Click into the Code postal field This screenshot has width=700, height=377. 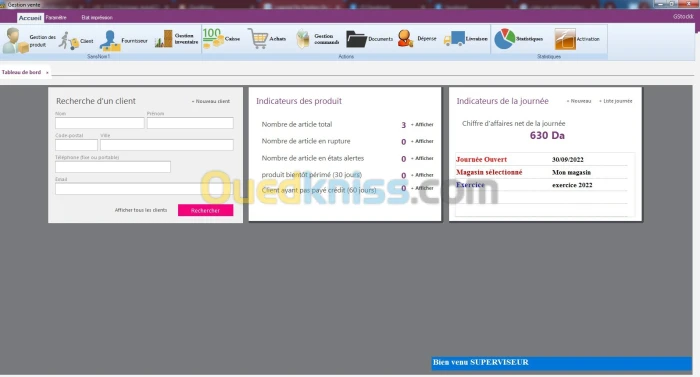click(76, 145)
